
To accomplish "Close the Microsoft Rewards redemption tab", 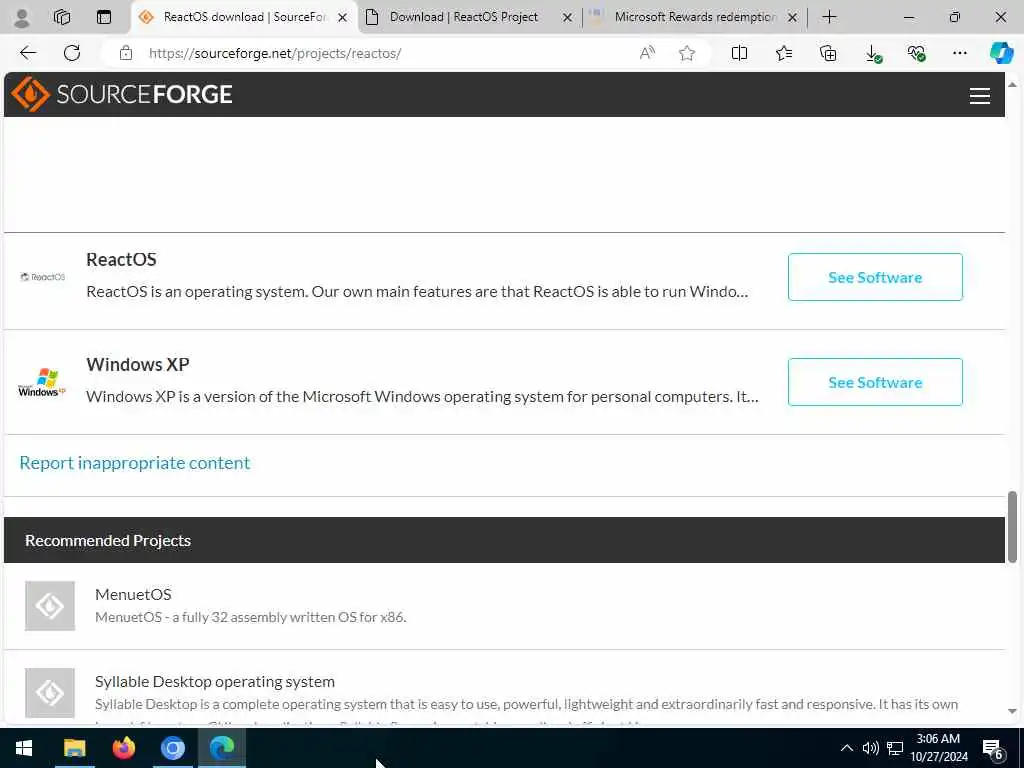I will tap(792, 18).
